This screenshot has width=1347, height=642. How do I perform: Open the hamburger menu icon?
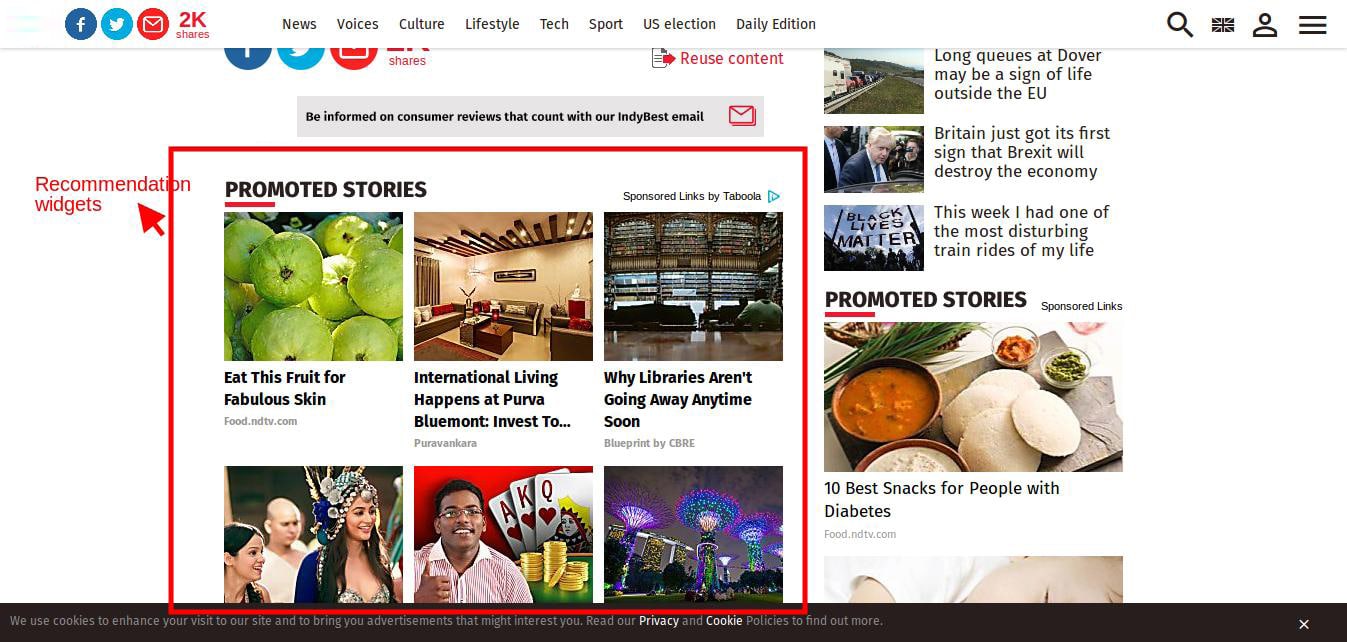tap(1312, 25)
